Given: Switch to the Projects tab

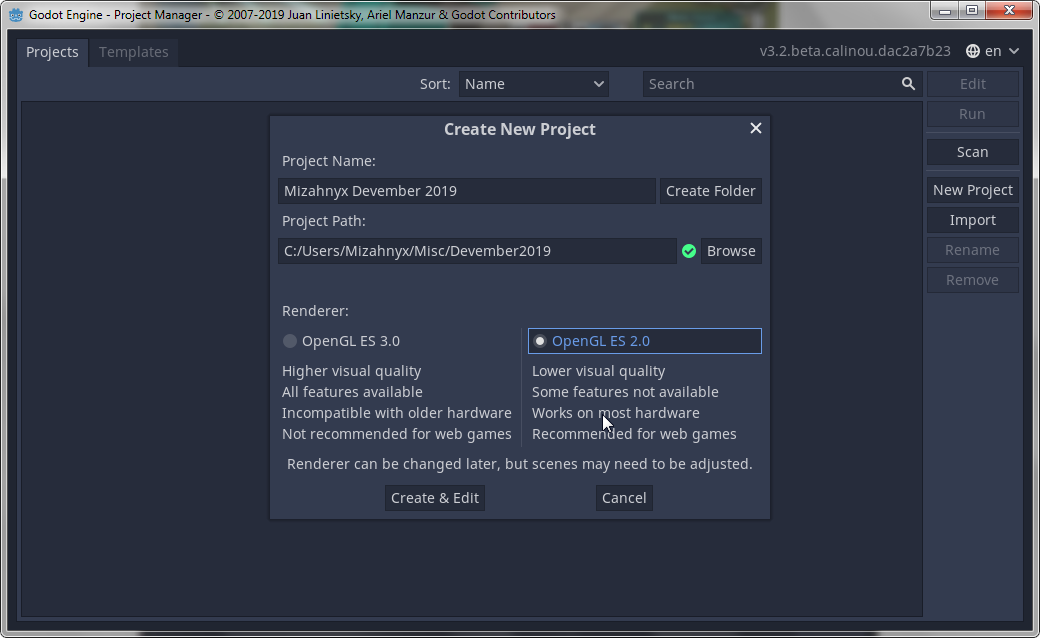Looking at the screenshot, I should click(x=52, y=52).
